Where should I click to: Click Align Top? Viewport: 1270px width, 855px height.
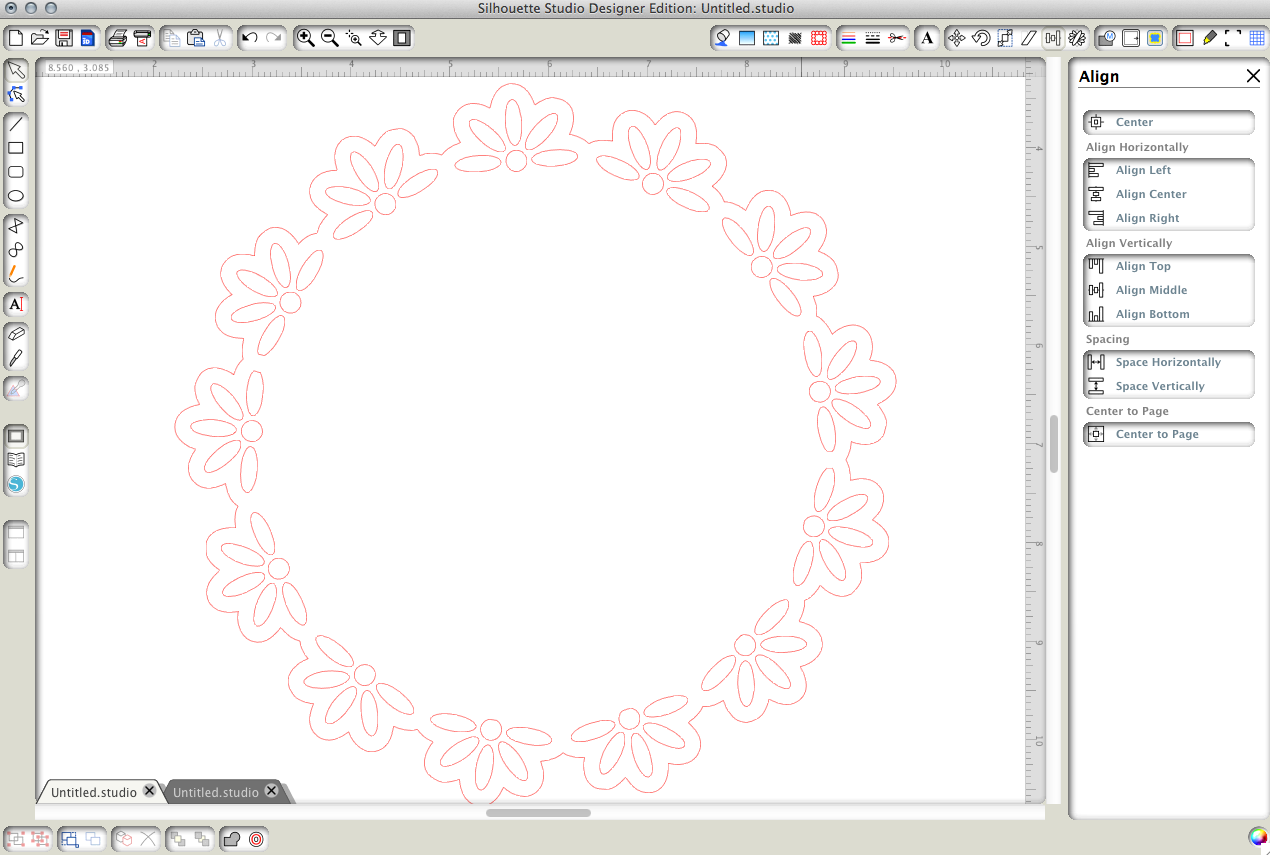pos(1169,266)
